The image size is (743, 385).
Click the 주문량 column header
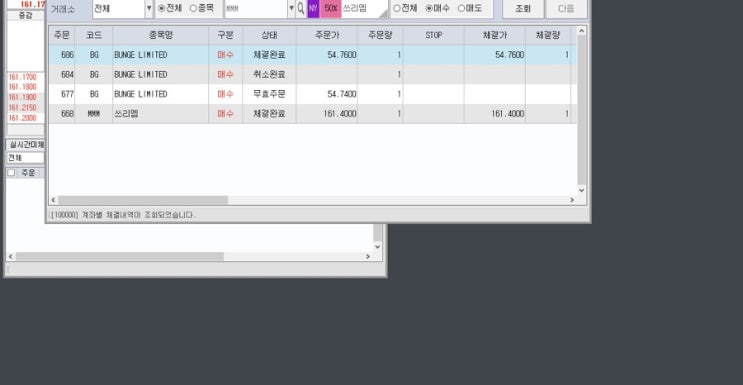(x=380, y=35)
